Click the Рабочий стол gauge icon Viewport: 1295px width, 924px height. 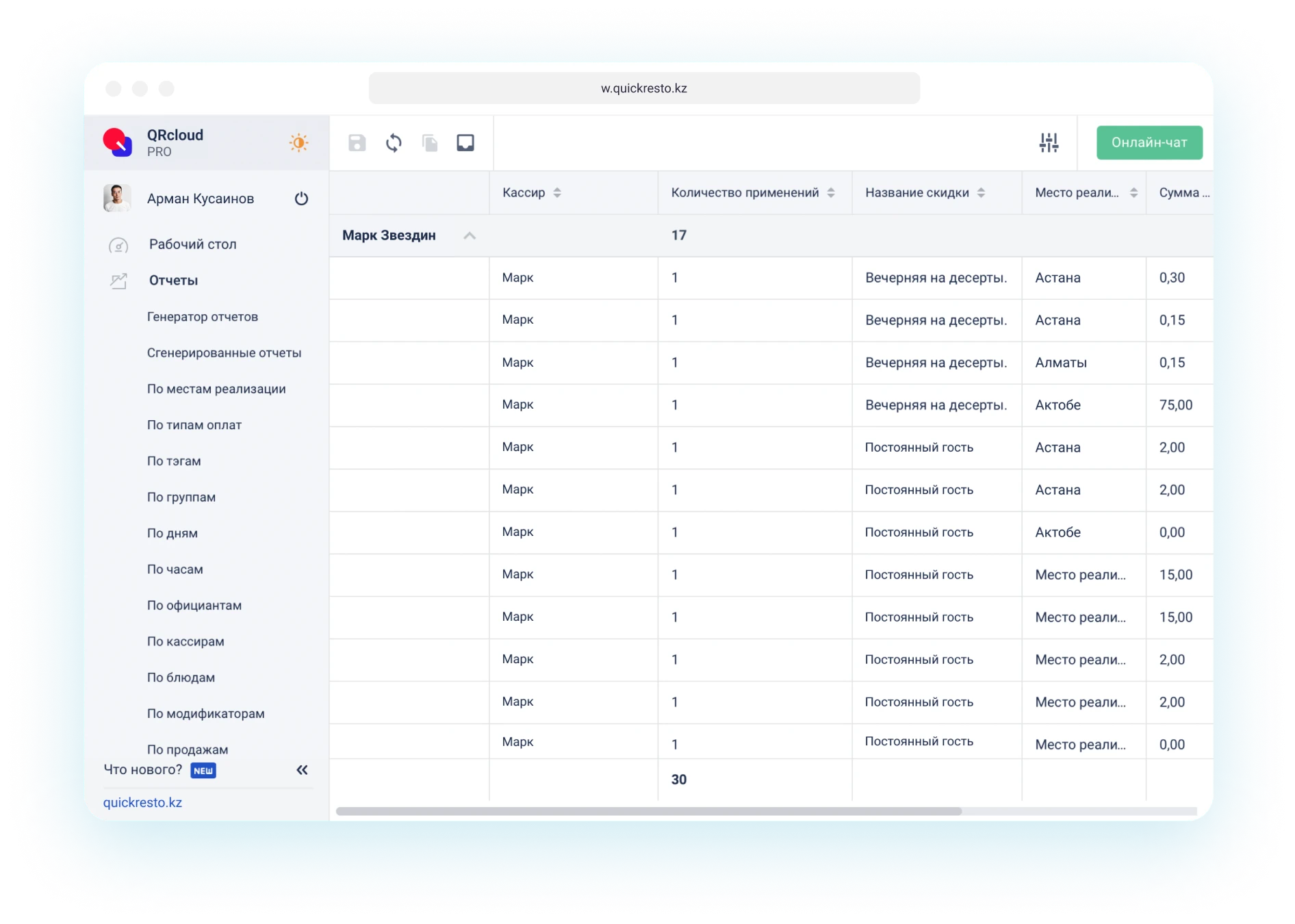point(118,245)
